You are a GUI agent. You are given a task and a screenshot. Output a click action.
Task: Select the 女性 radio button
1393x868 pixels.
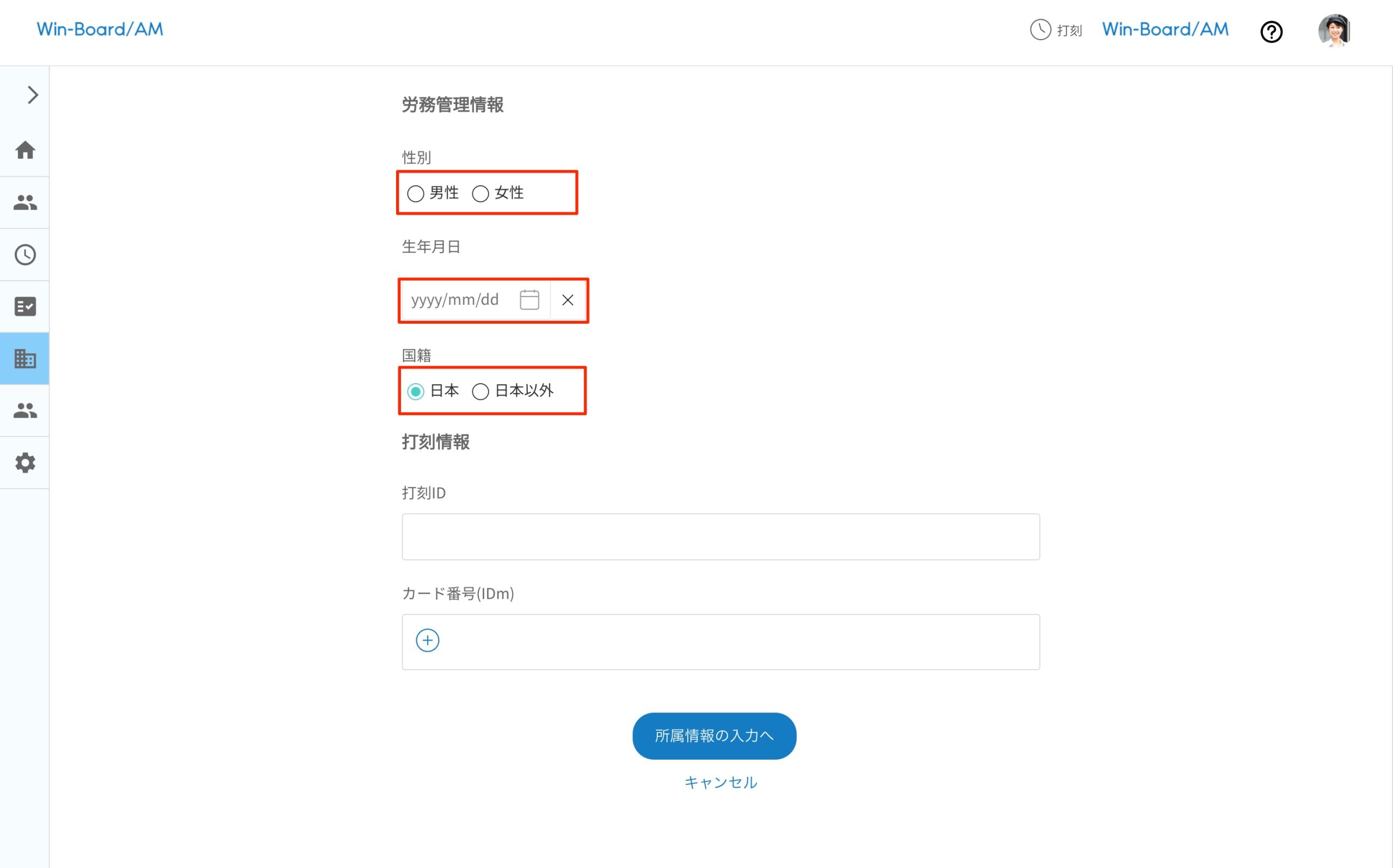(480, 193)
